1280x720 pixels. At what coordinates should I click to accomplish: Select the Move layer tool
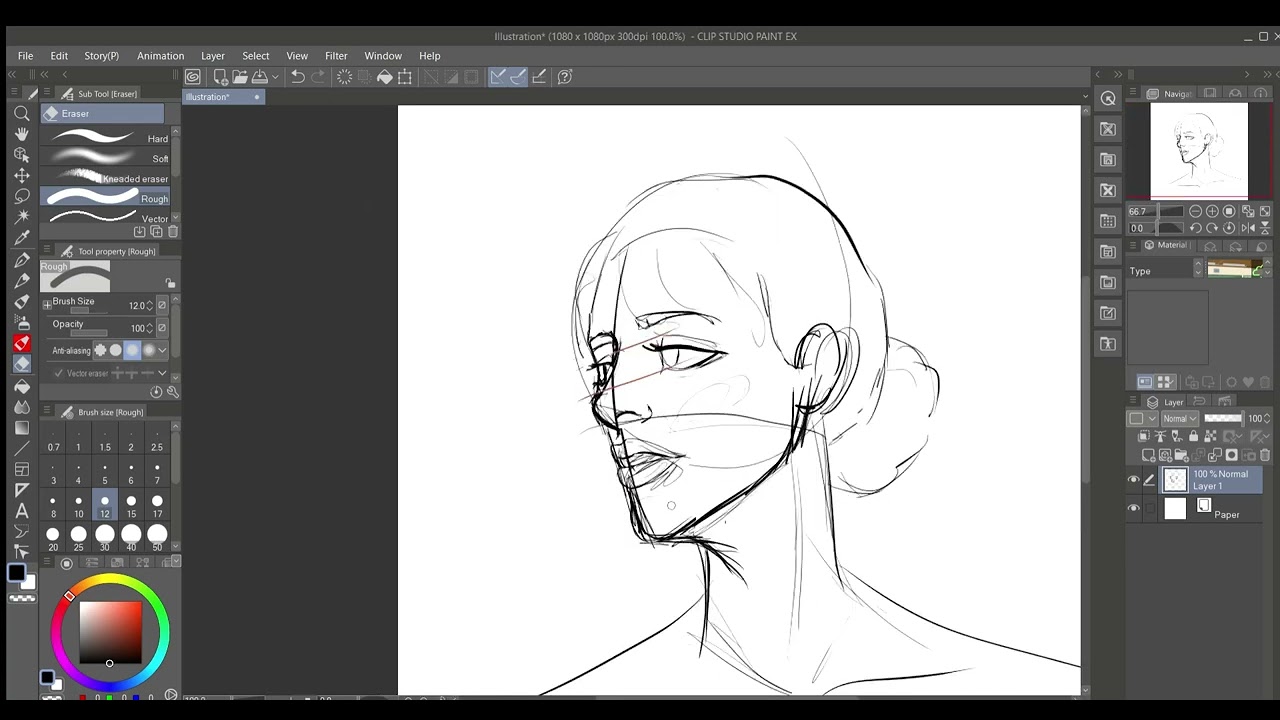(22, 175)
